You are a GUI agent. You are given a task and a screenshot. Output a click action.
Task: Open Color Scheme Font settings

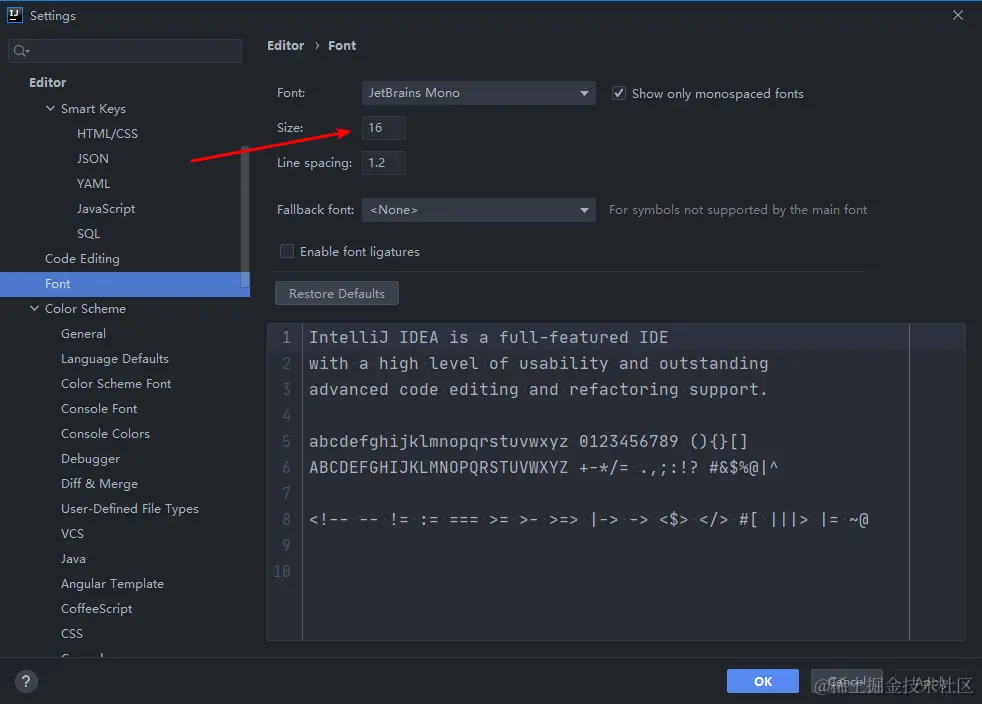click(116, 384)
